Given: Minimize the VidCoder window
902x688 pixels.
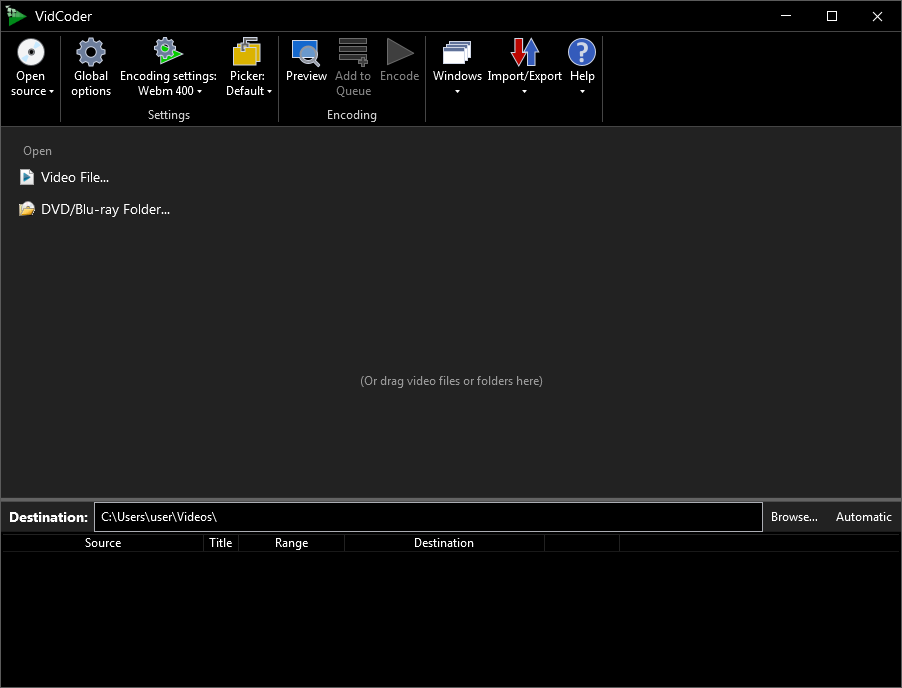Looking at the screenshot, I should (786, 16).
